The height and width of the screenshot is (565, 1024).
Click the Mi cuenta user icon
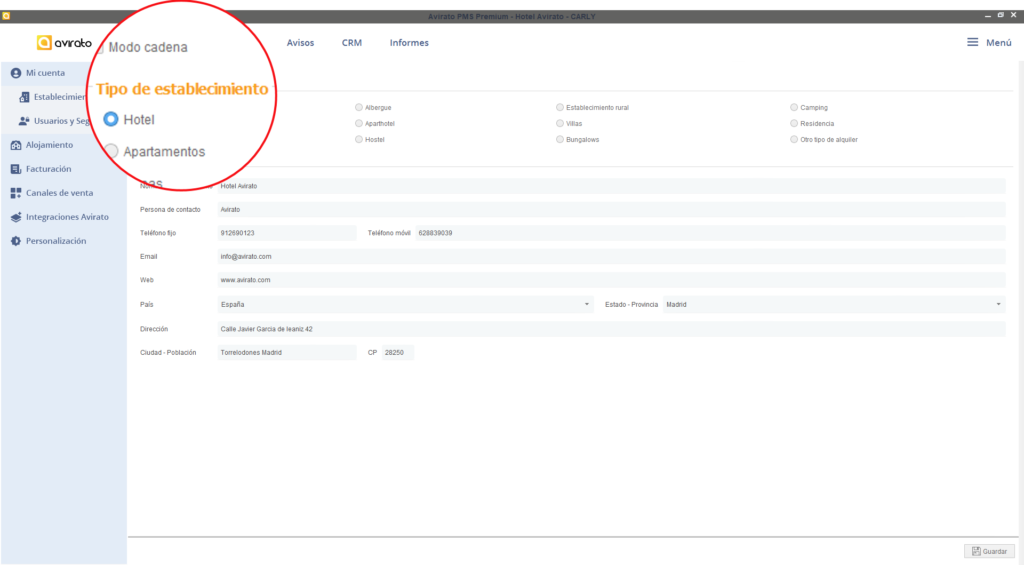tap(16, 73)
